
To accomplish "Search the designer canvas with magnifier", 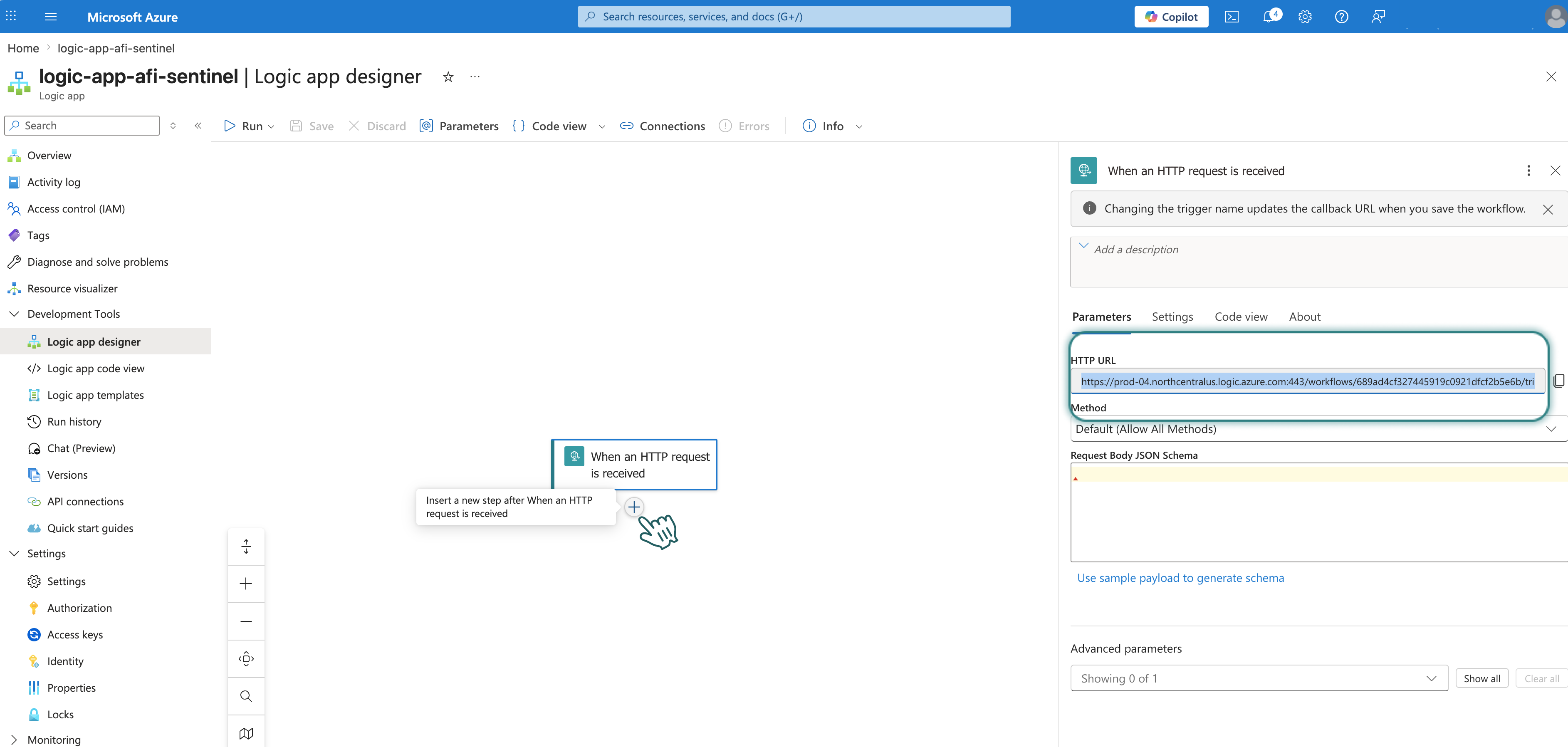I will coord(246,696).
